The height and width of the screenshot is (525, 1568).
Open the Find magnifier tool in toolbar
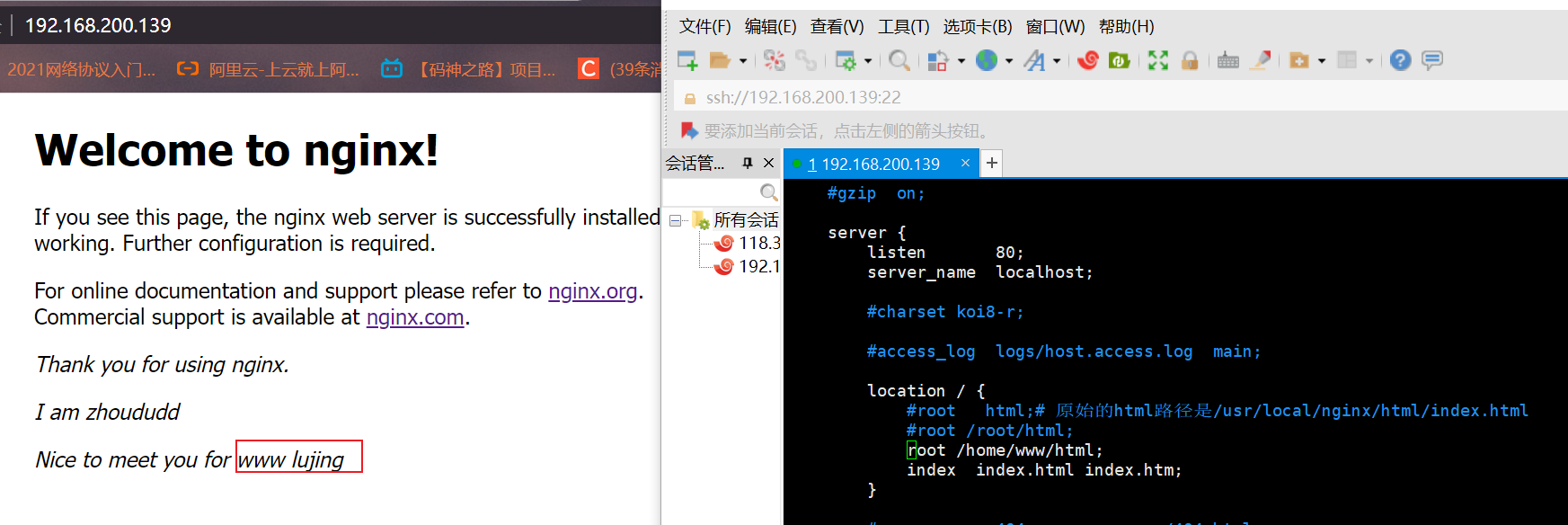tap(898, 60)
